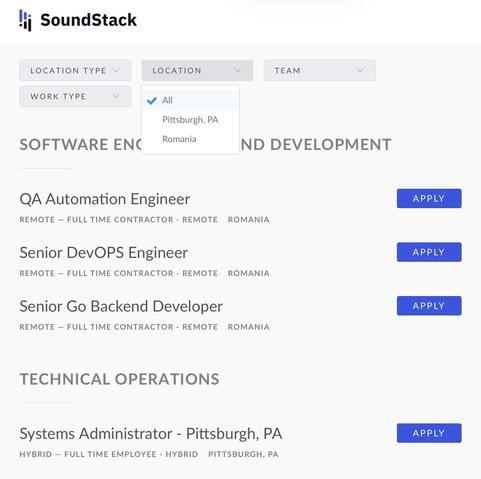Open Systems Administrator - Pittsburgh, PA listing
The height and width of the screenshot is (479, 481).
(x=151, y=434)
